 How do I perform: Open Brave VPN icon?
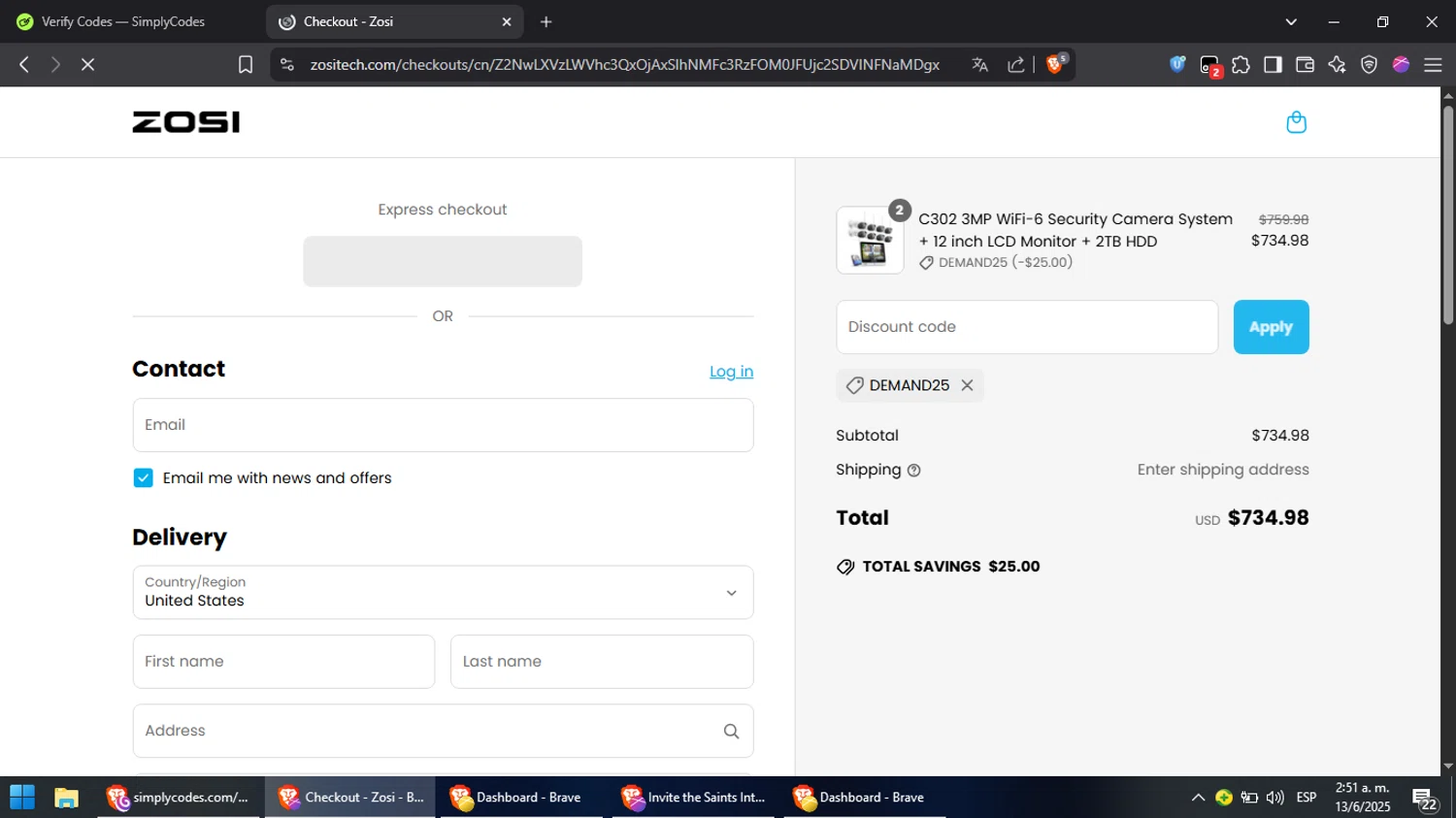point(1369,64)
